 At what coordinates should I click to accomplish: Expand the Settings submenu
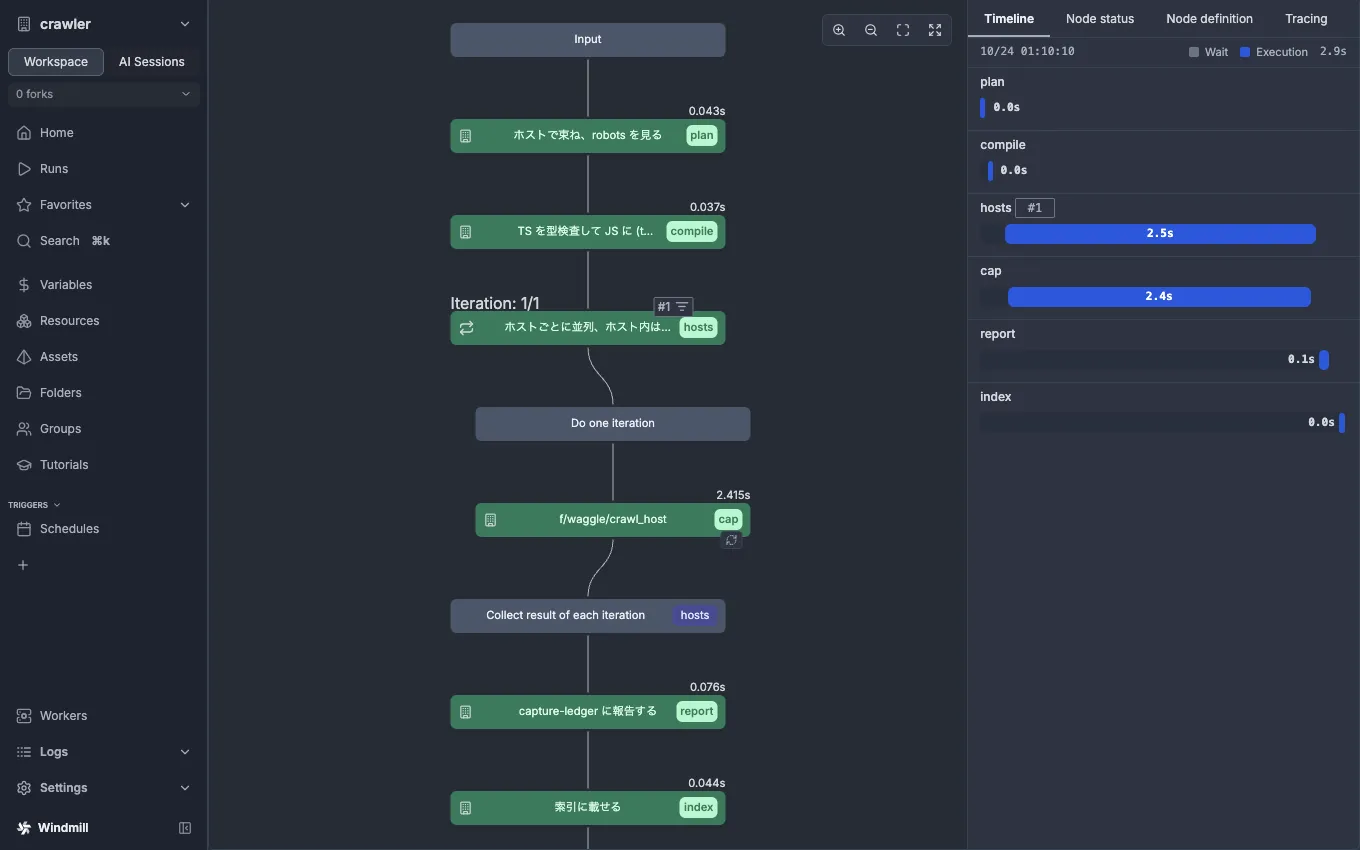click(104, 788)
